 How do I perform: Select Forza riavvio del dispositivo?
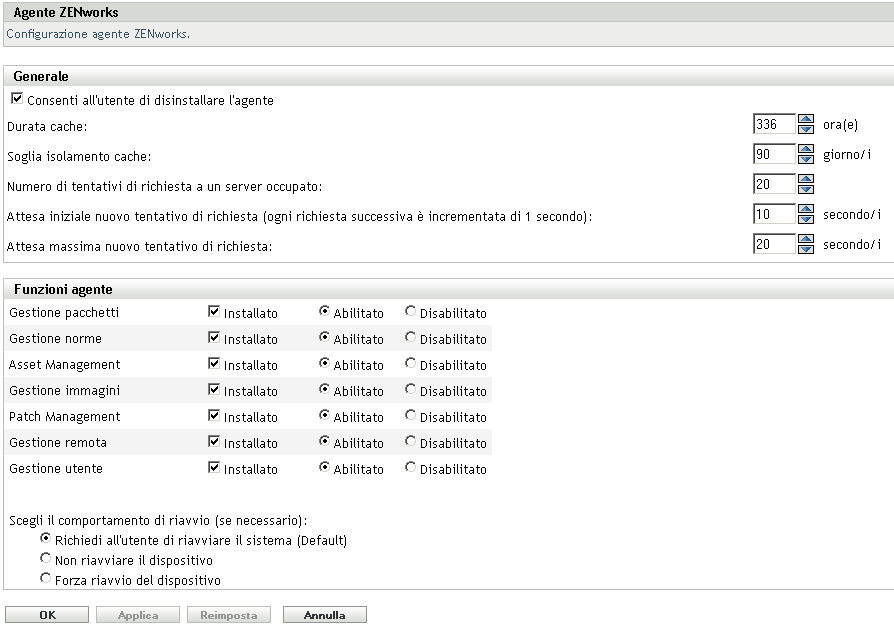click(x=45, y=579)
